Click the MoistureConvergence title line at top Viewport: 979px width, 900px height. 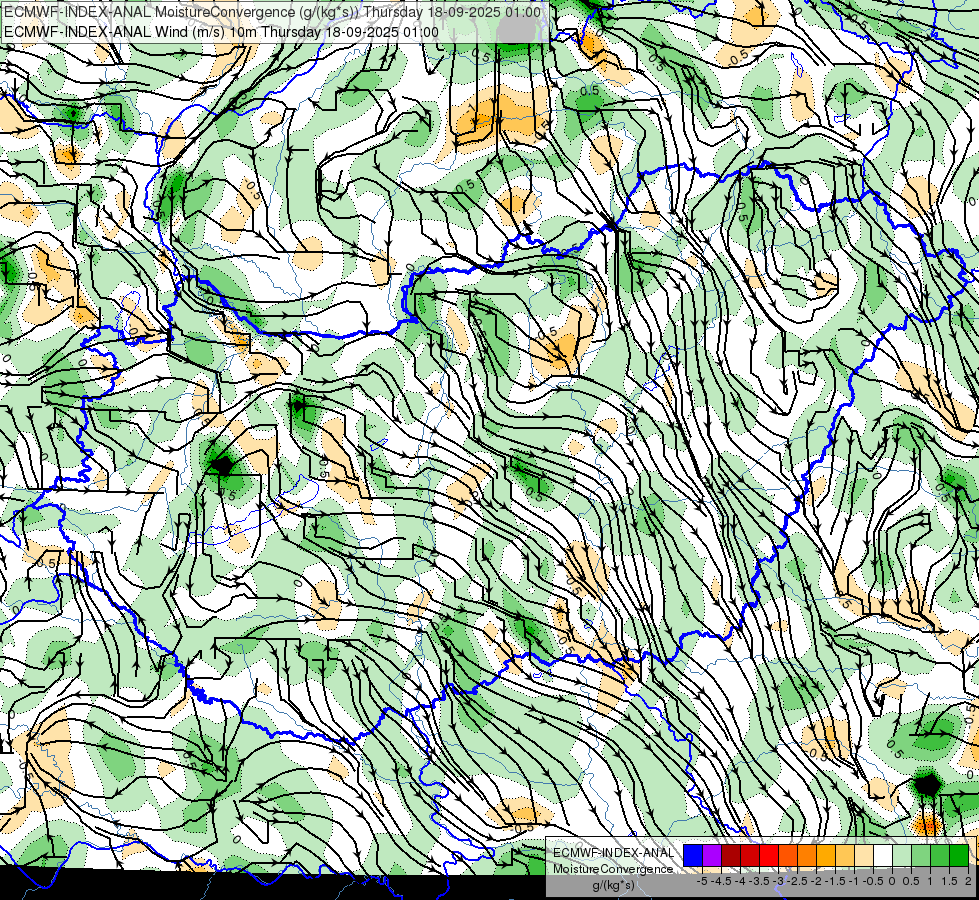point(271,12)
